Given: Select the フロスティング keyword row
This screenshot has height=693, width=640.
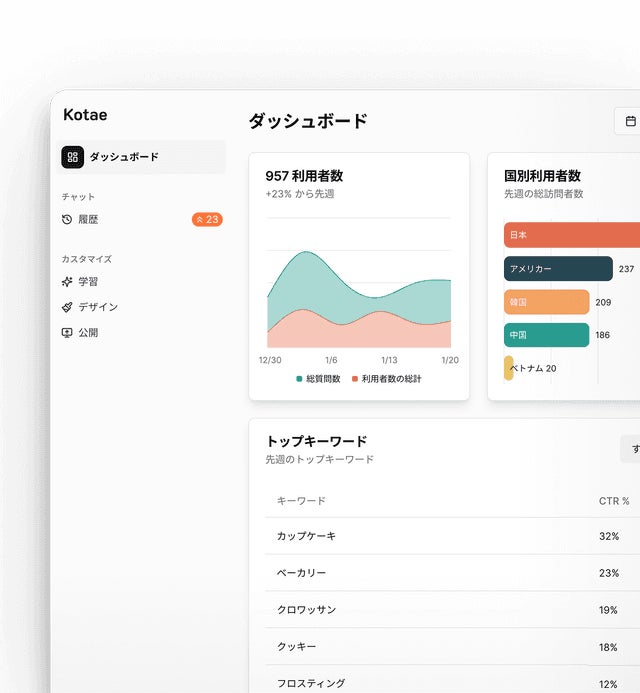Looking at the screenshot, I should point(453,679).
